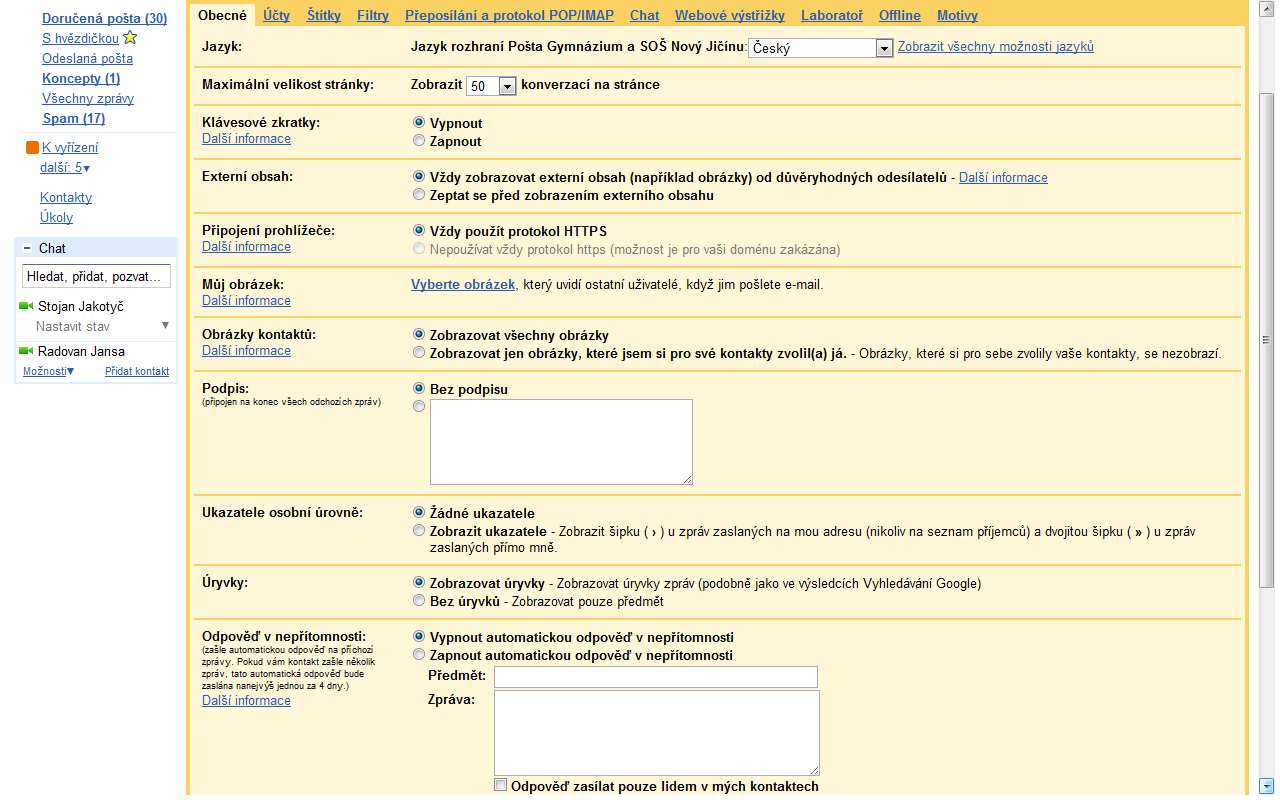Open Další informace under Připojení prohlížeče
This screenshot has height=800, width=1280.
tap(246, 246)
